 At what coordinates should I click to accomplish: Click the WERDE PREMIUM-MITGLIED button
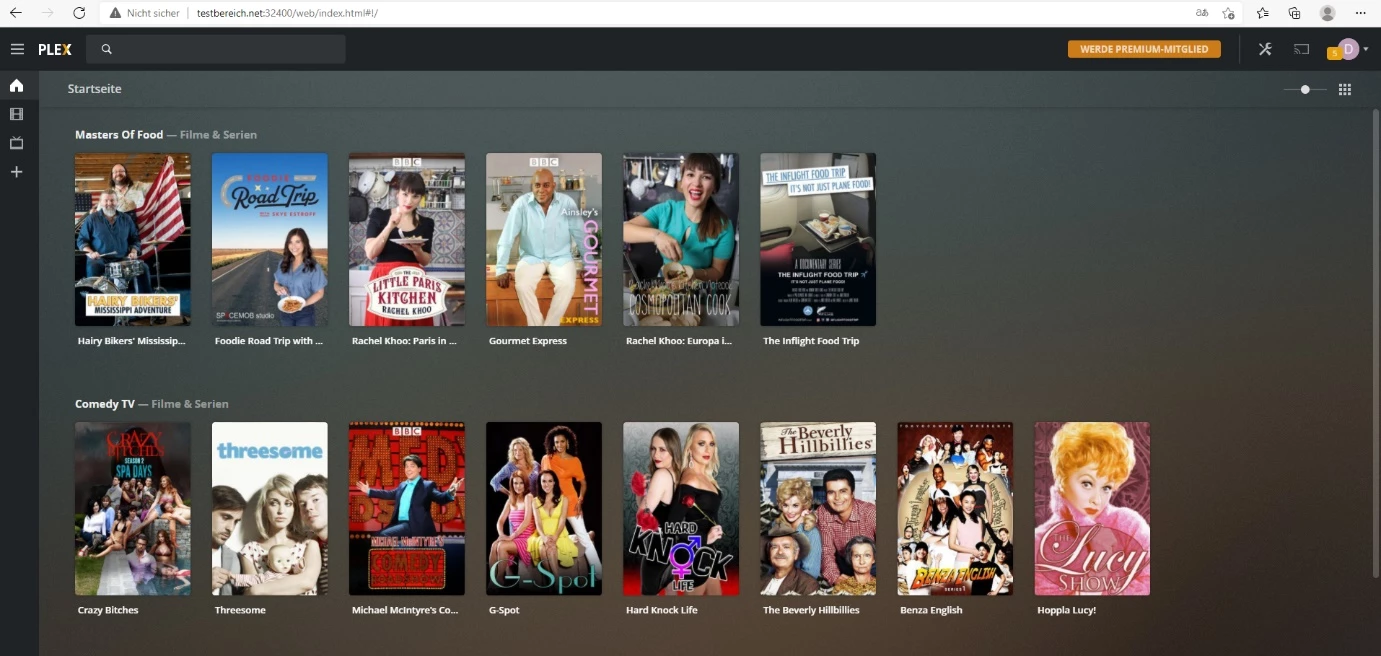click(1143, 48)
